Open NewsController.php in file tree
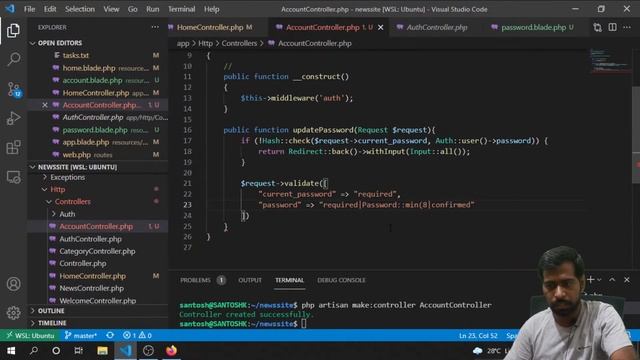Screen dimensions: 640x360 point(98,288)
